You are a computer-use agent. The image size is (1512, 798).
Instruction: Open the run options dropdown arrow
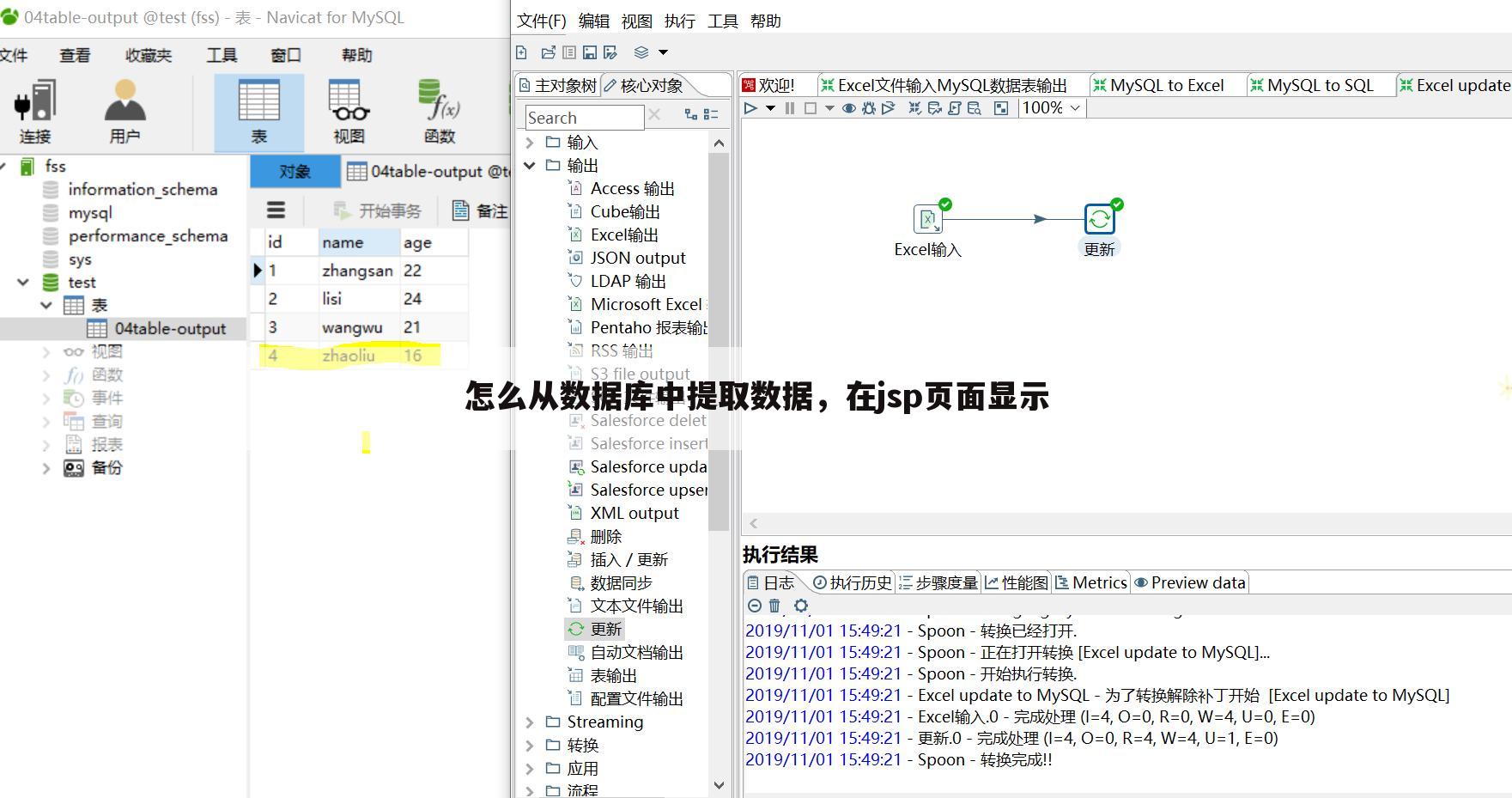(770, 108)
